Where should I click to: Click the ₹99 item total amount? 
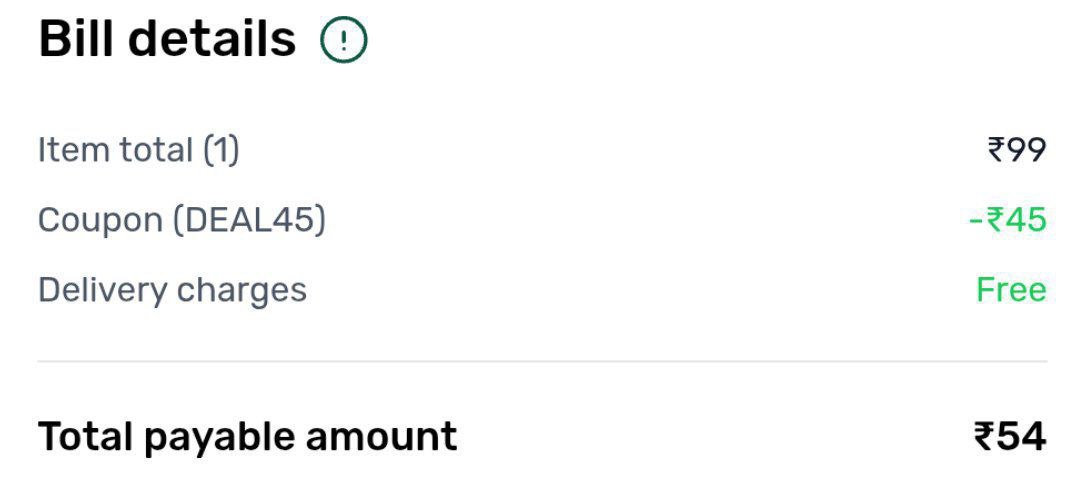[x=1016, y=150]
